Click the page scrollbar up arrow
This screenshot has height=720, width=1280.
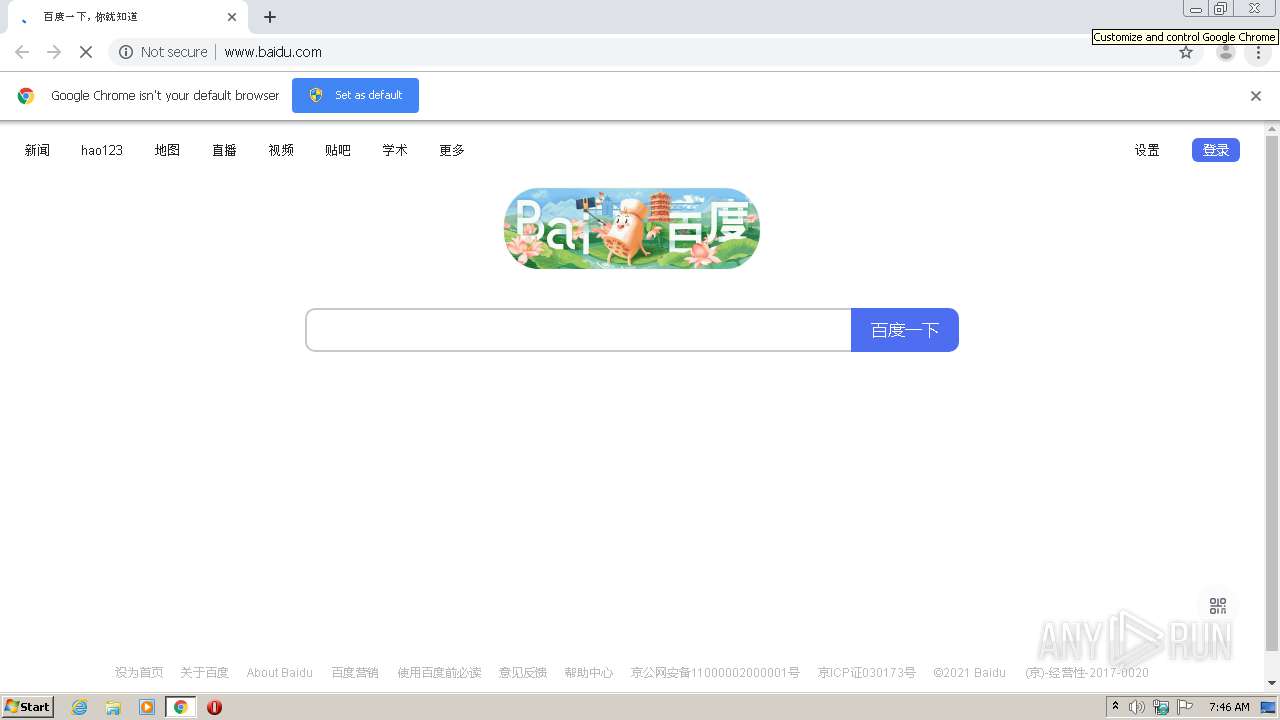click(1272, 129)
